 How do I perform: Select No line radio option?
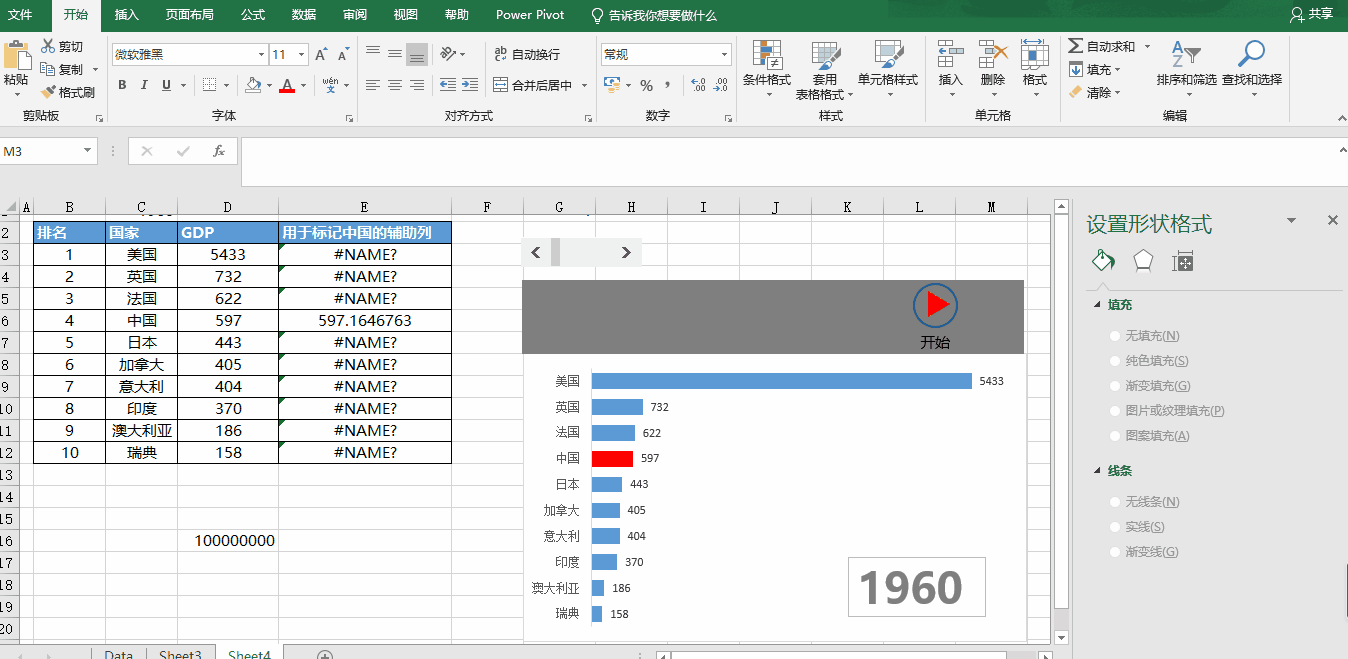1114,502
